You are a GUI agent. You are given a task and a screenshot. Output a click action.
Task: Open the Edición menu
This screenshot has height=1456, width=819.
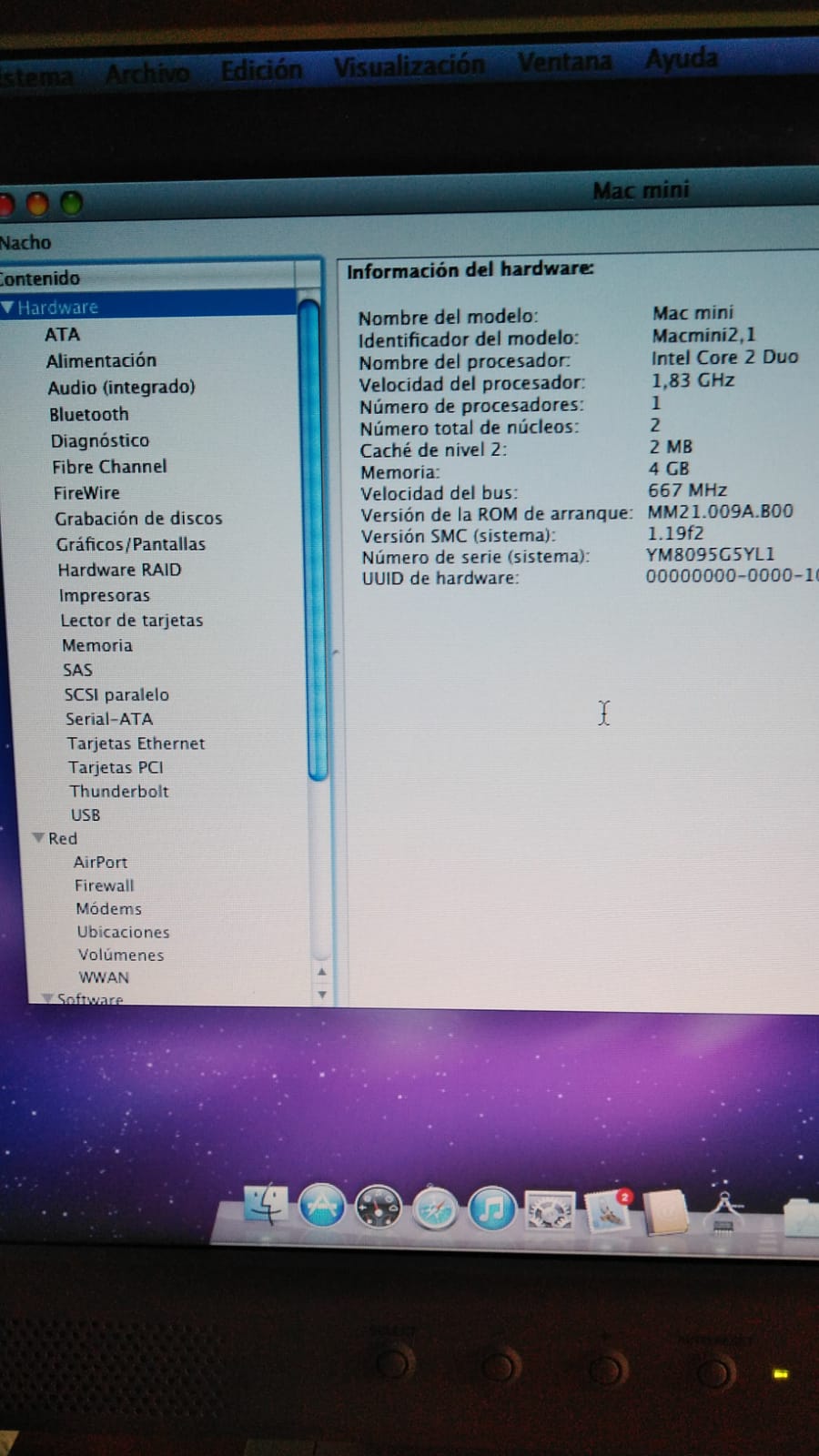pos(261,69)
